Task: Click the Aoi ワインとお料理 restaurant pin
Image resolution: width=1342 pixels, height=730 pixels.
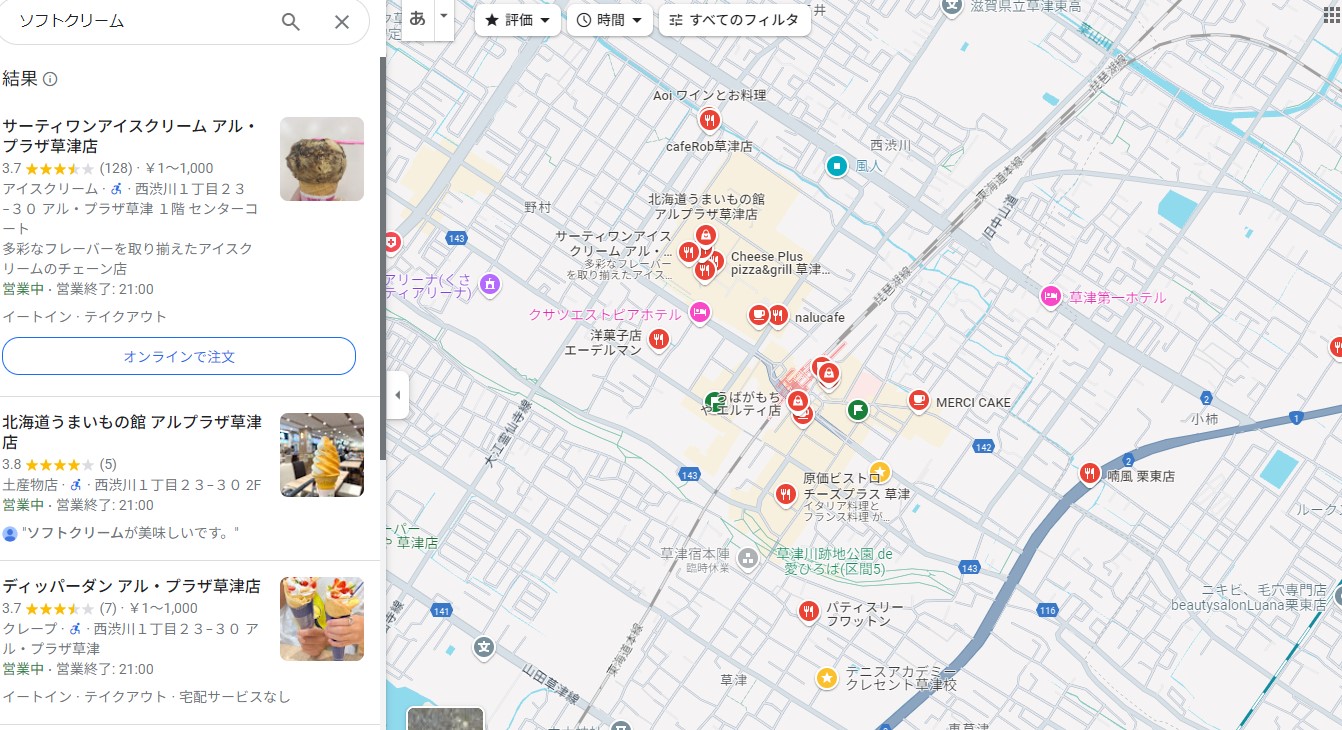Action: coord(709,120)
